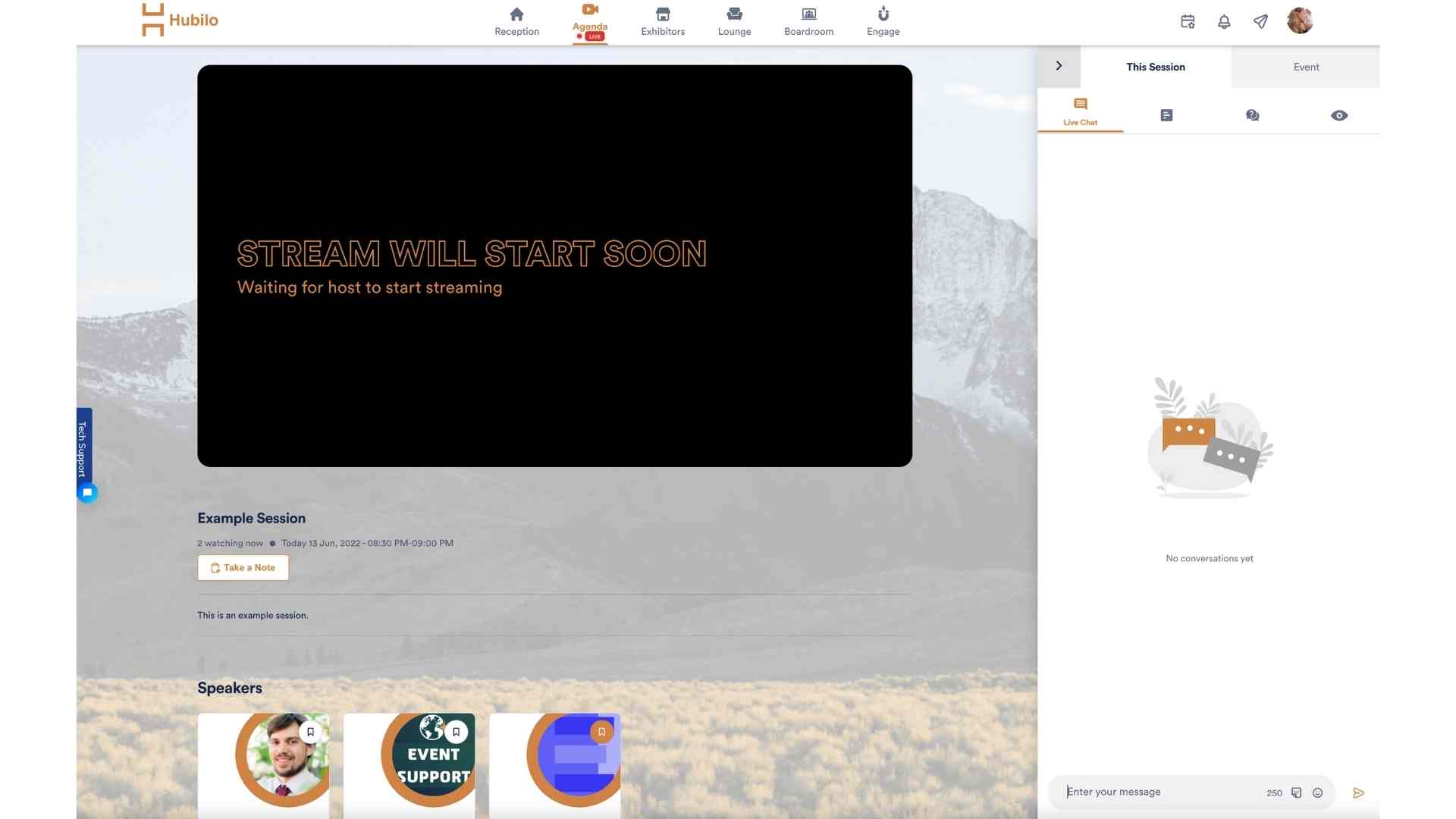Click the Q&A question bubbles icon
1456x819 pixels.
[x=1253, y=115]
